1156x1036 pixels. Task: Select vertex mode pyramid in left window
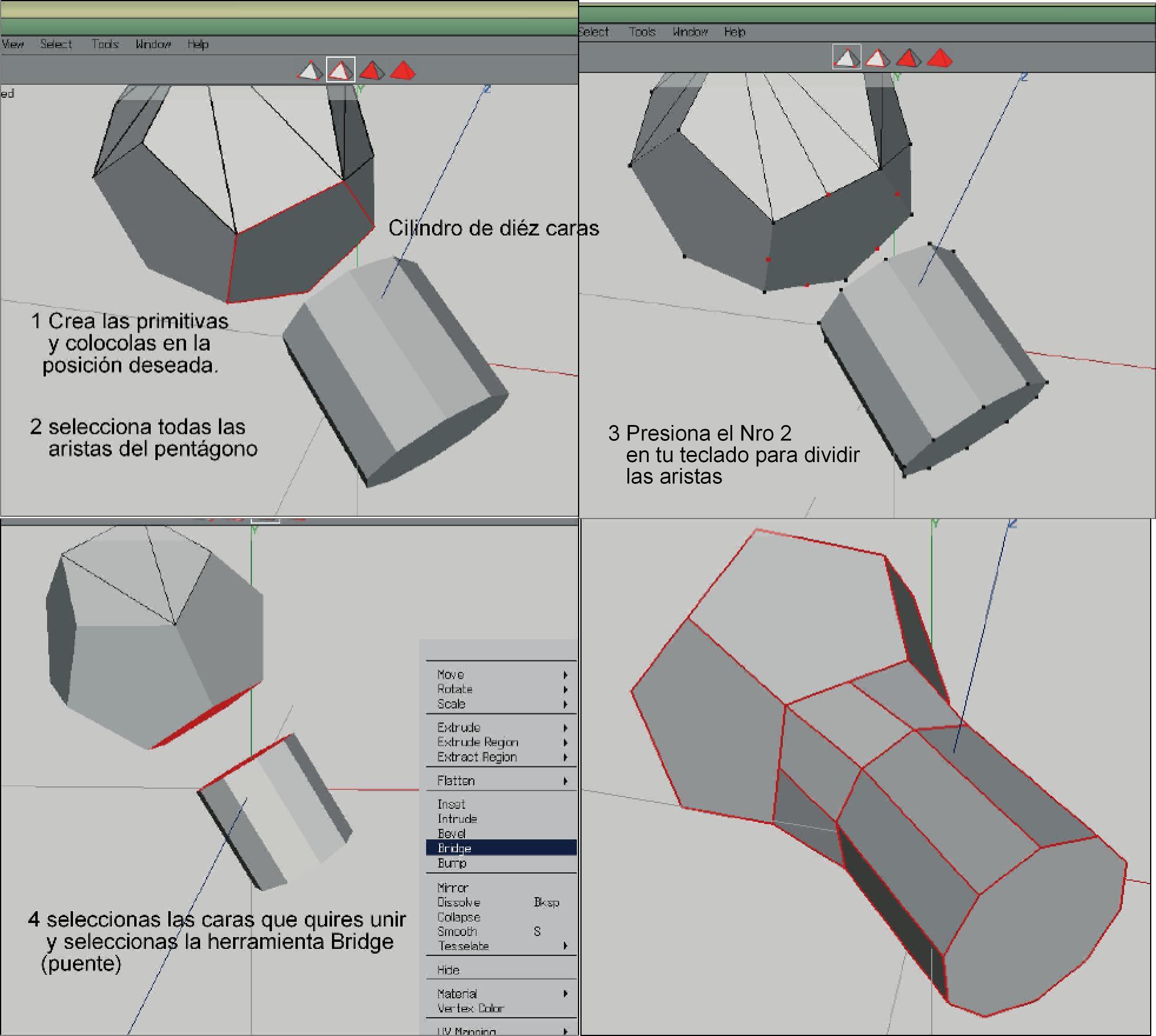(x=310, y=71)
